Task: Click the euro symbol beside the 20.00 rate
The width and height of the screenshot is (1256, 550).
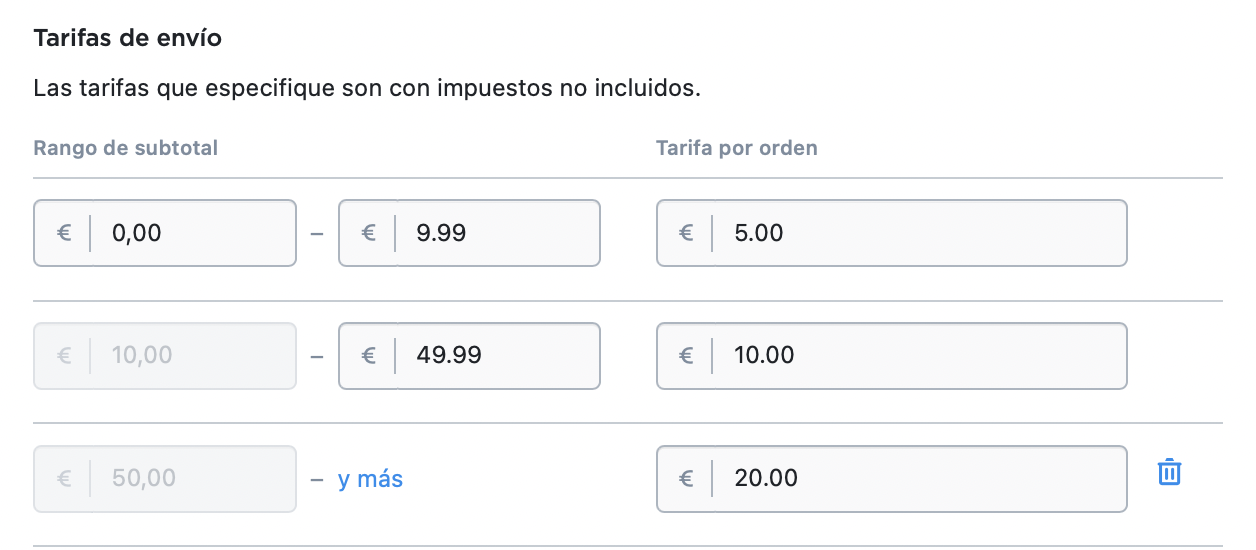Action: point(686,478)
